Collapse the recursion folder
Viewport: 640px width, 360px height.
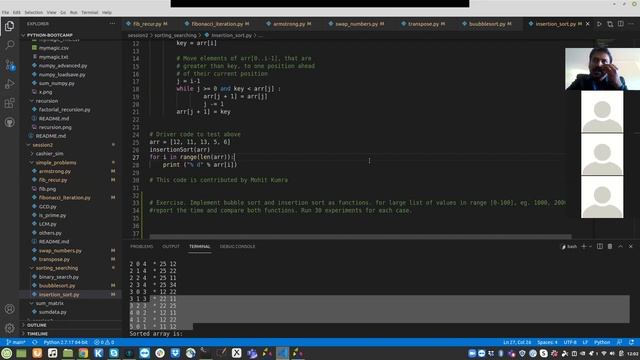pyautogui.click(x=47, y=101)
